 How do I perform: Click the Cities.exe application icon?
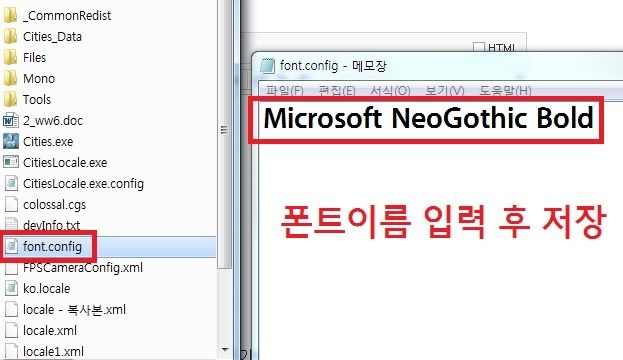[x=10, y=141]
